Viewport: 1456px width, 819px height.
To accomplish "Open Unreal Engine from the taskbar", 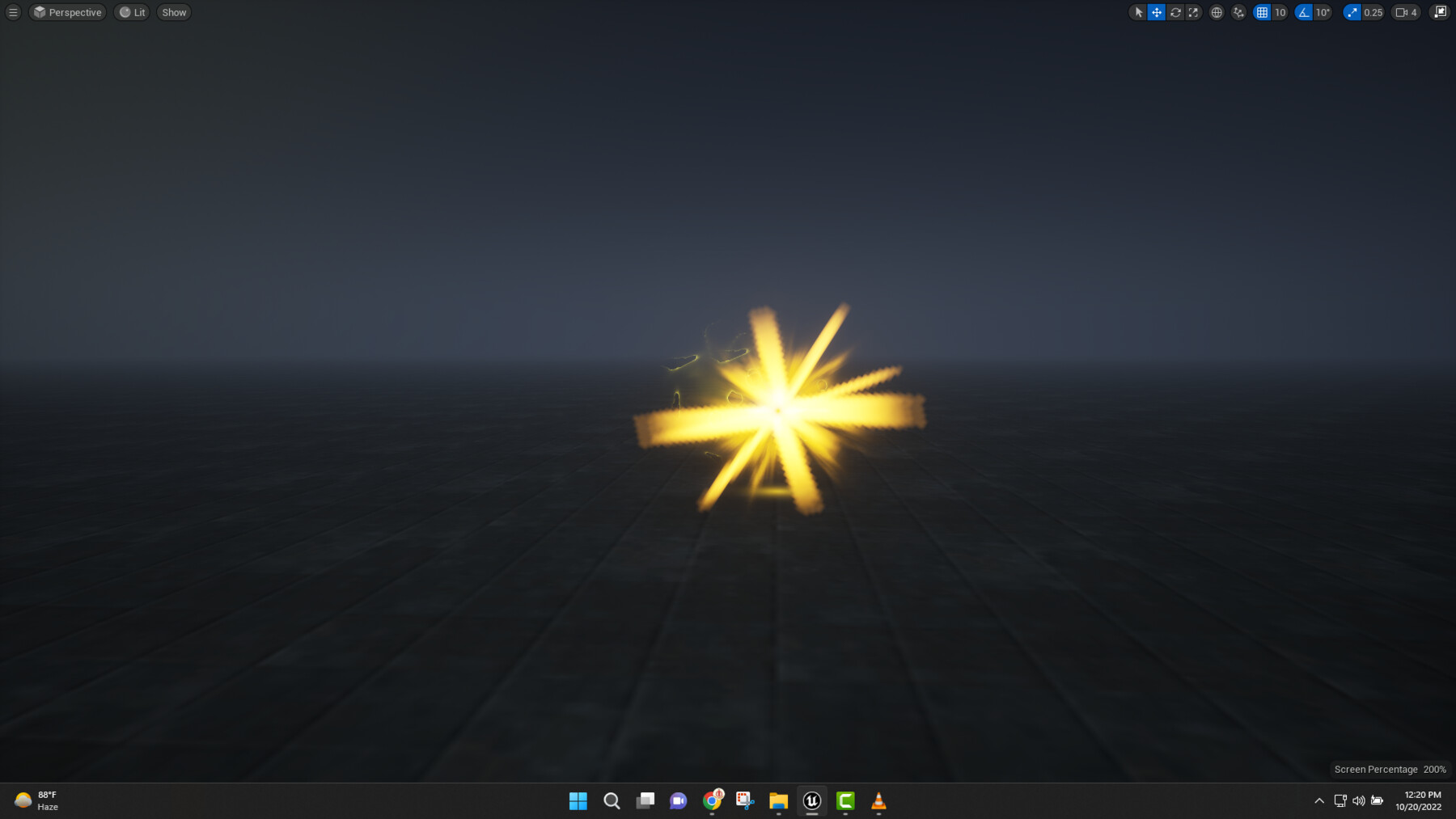I will 811,801.
